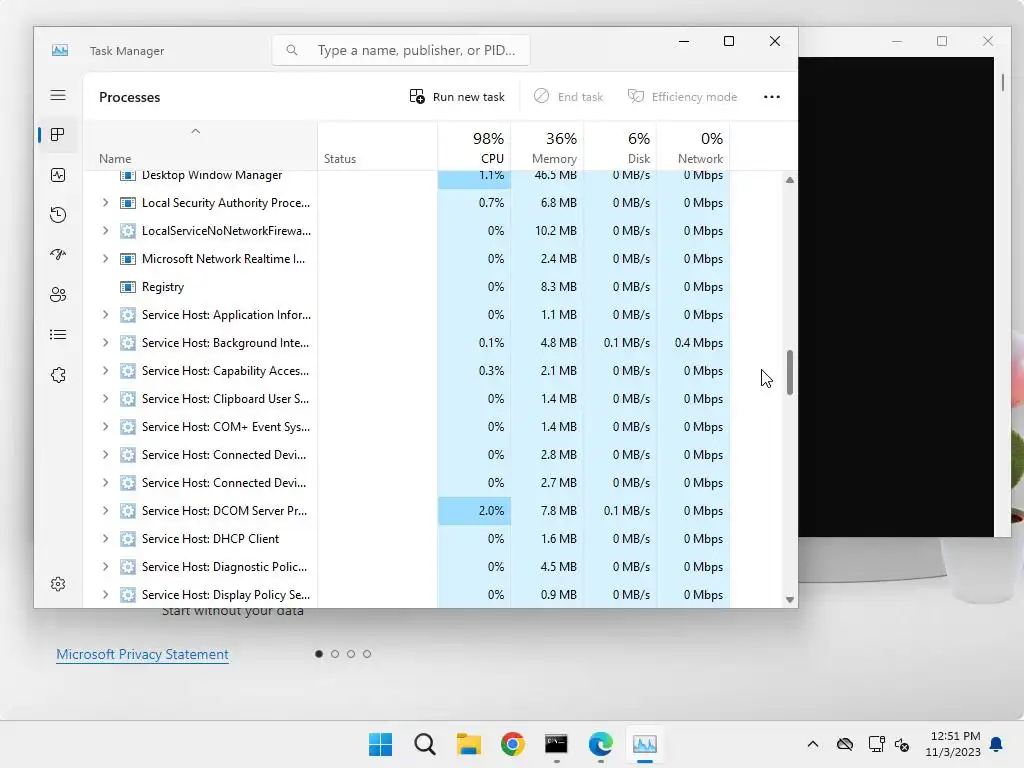The width and height of the screenshot is (1024, 768).
Task: Sort by the CPU column header
Action: [474, 146]
